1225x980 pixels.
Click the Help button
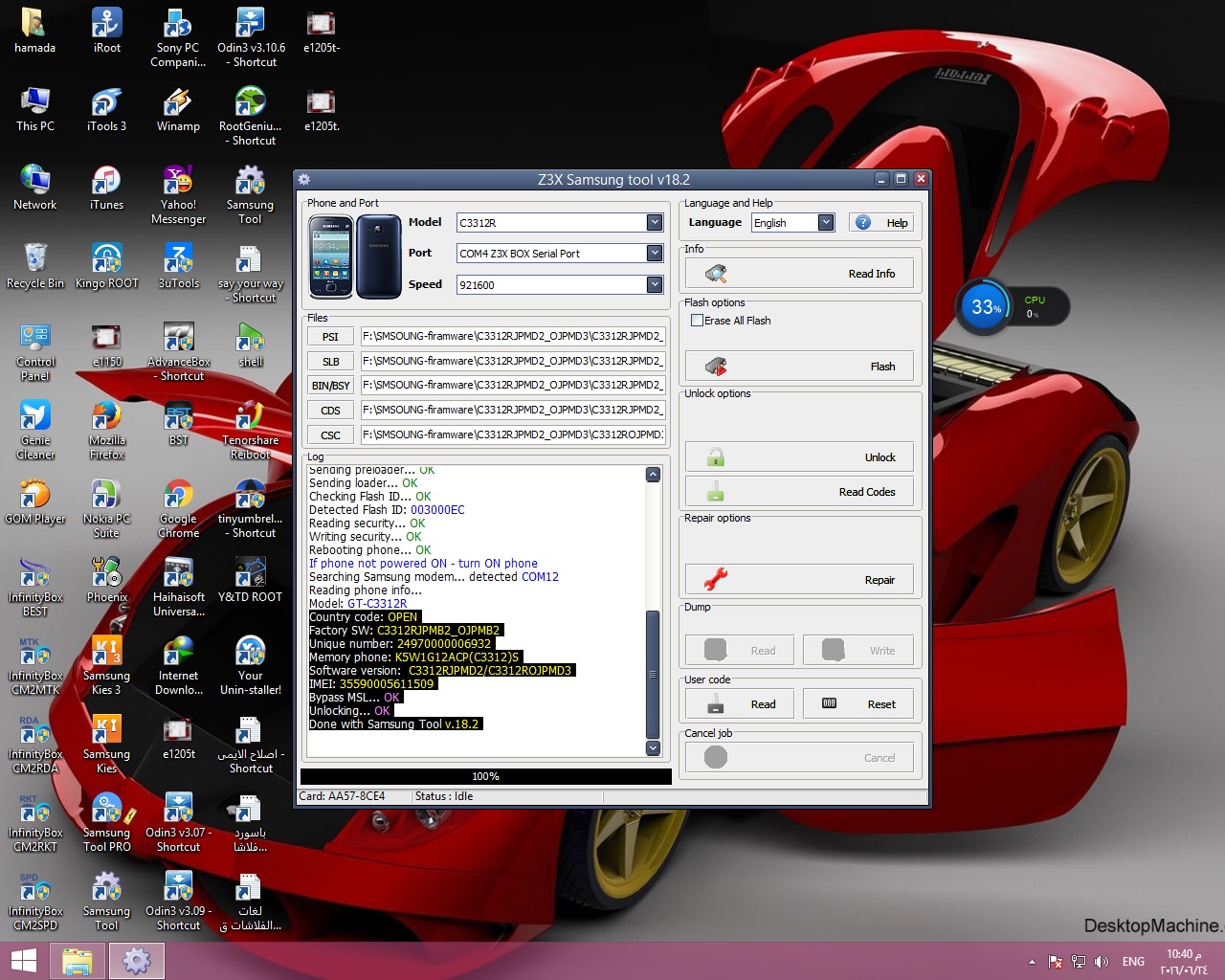point(882,222)
